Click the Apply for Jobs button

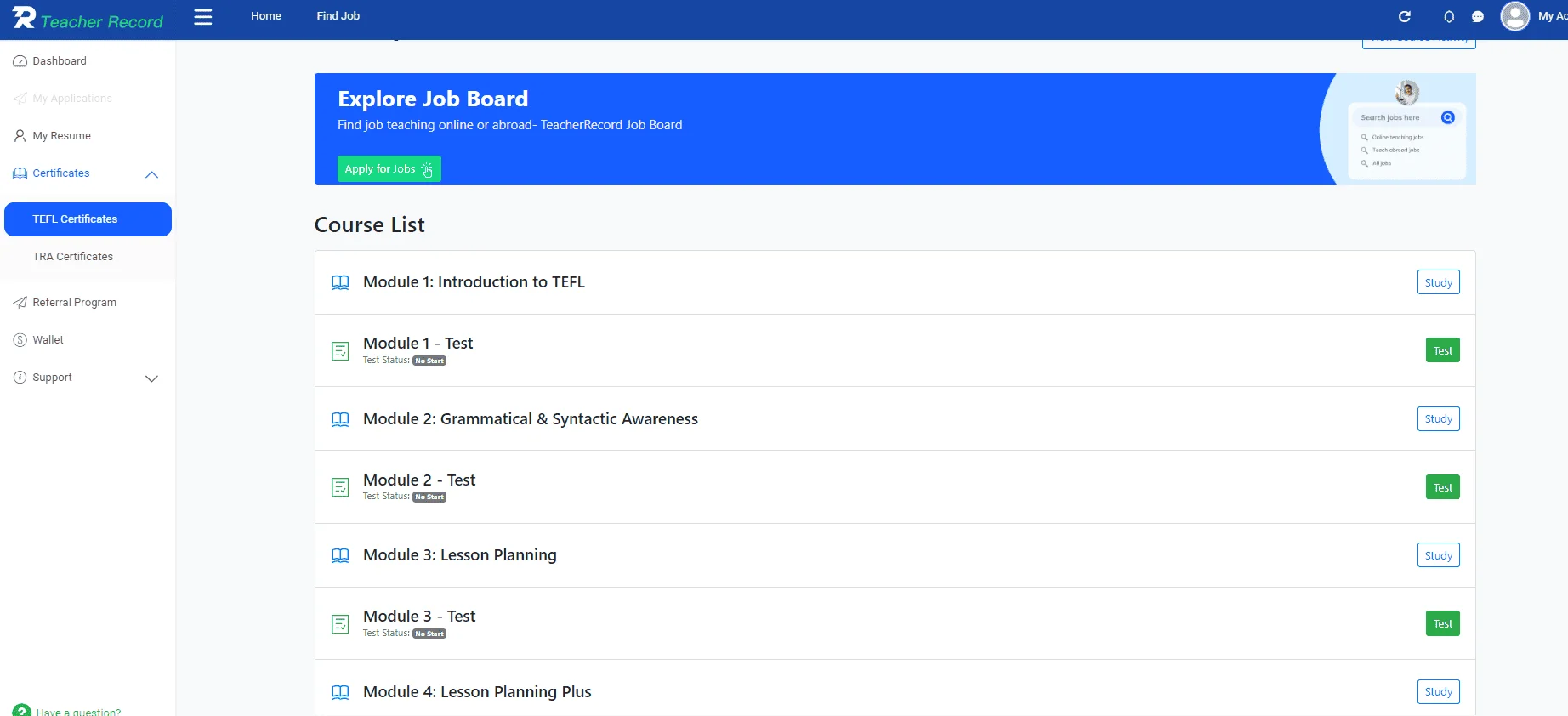point(389,169)
